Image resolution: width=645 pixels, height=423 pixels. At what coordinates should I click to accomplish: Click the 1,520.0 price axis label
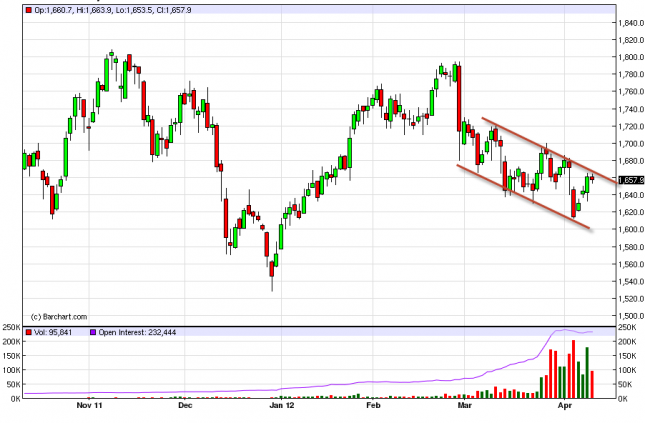point(631,299)
